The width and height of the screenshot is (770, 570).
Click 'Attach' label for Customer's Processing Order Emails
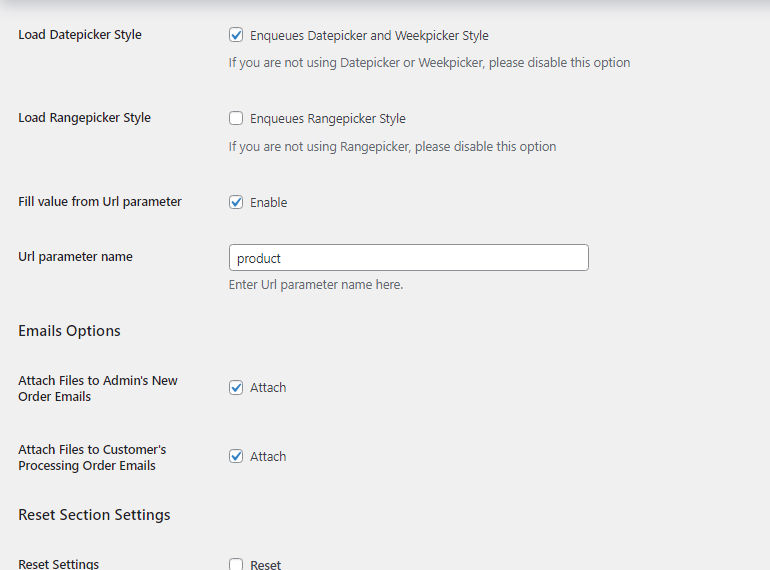tap(268, 457)
